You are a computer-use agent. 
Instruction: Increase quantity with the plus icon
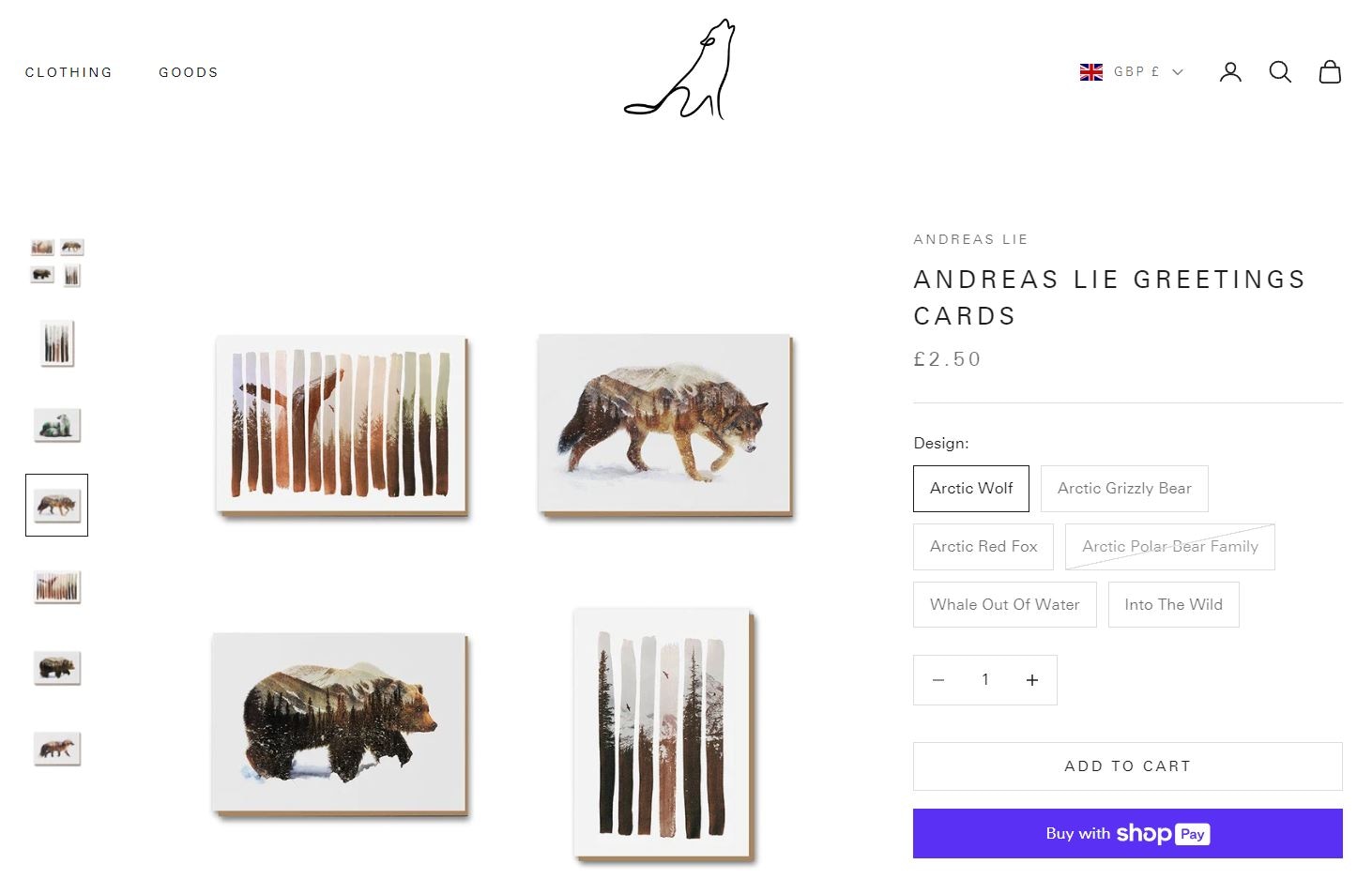click(1032, 680)
